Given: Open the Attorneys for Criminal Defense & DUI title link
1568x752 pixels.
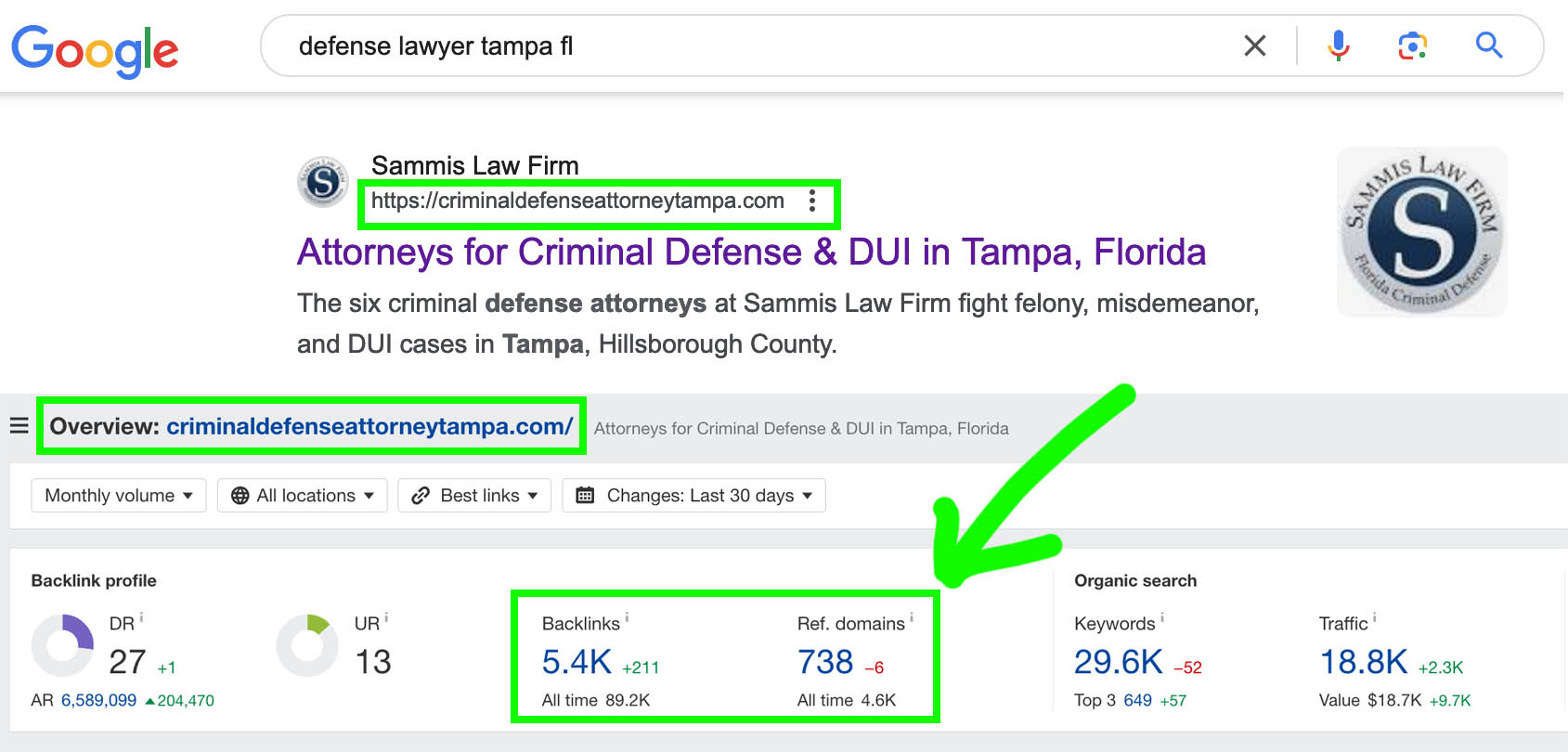Looking at the screenshot, I should 751,252.
